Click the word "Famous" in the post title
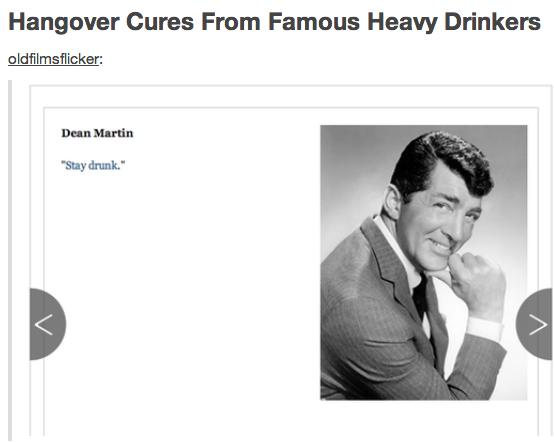The width and height of the screenshot is (554, 442). pyautogui.click(x=314, y=22)
